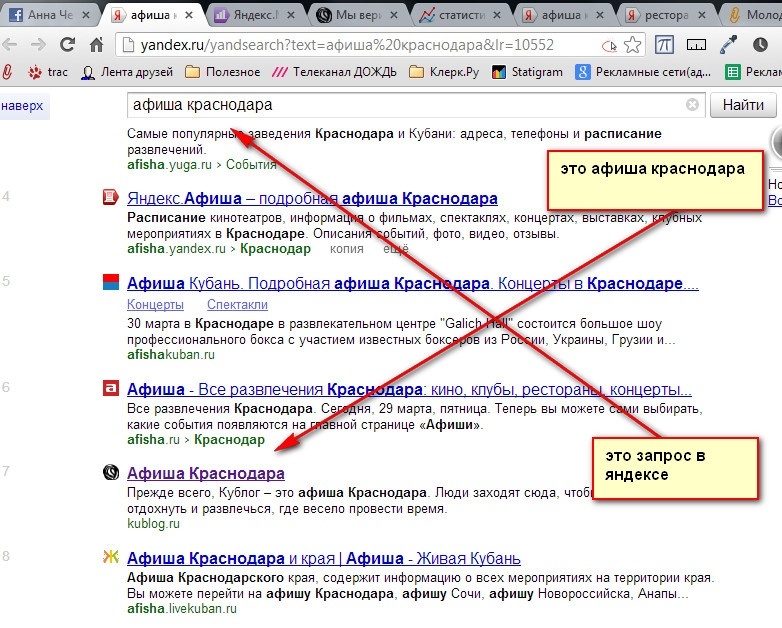Open the Лента друзей bookmark
This screenshot has height=628, width=782.
point(127,72)
